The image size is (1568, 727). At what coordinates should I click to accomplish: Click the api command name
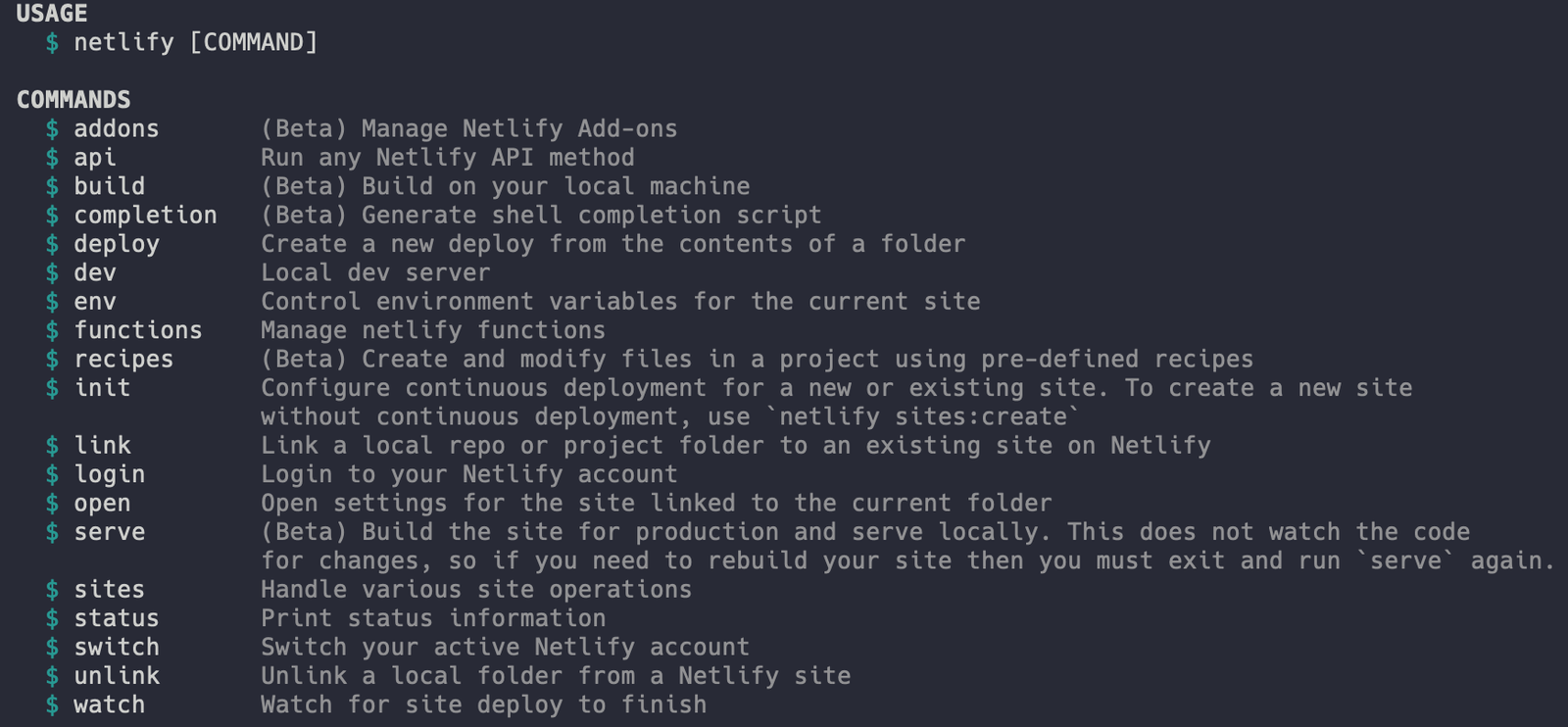point(95,158)
